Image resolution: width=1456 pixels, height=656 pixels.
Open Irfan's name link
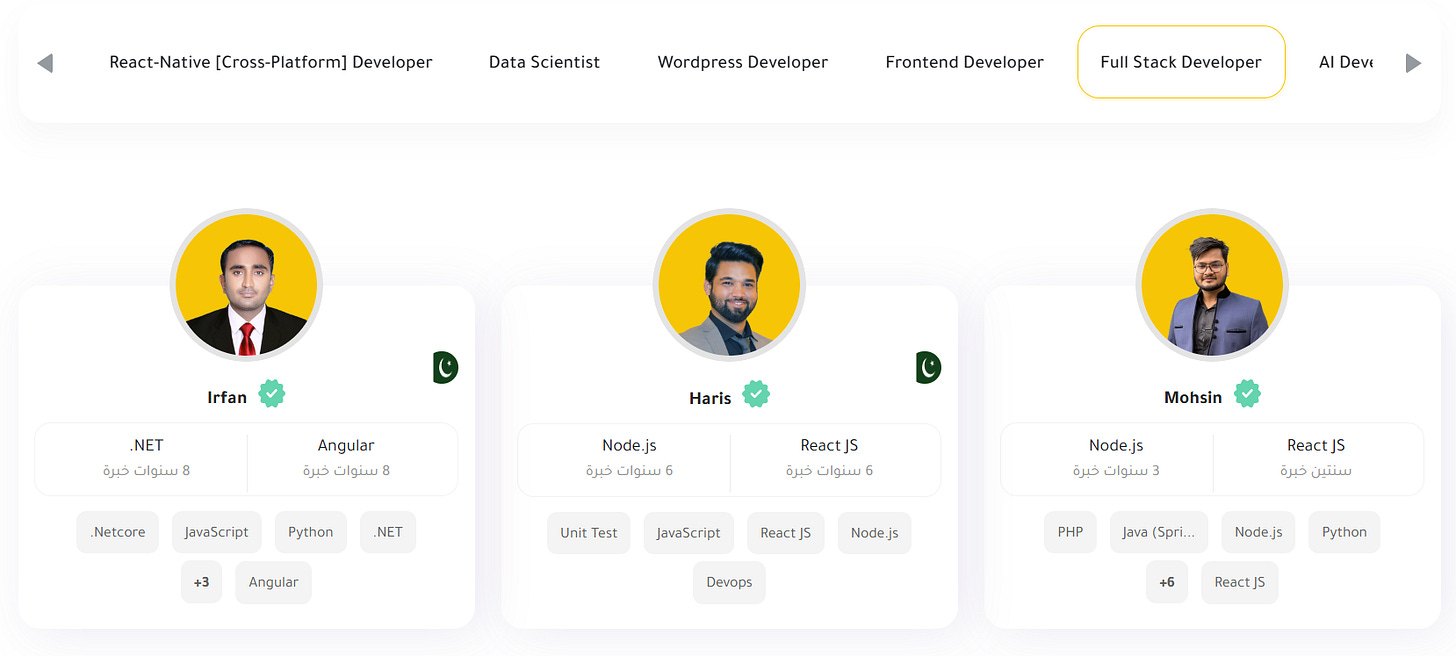pos(227,398)
